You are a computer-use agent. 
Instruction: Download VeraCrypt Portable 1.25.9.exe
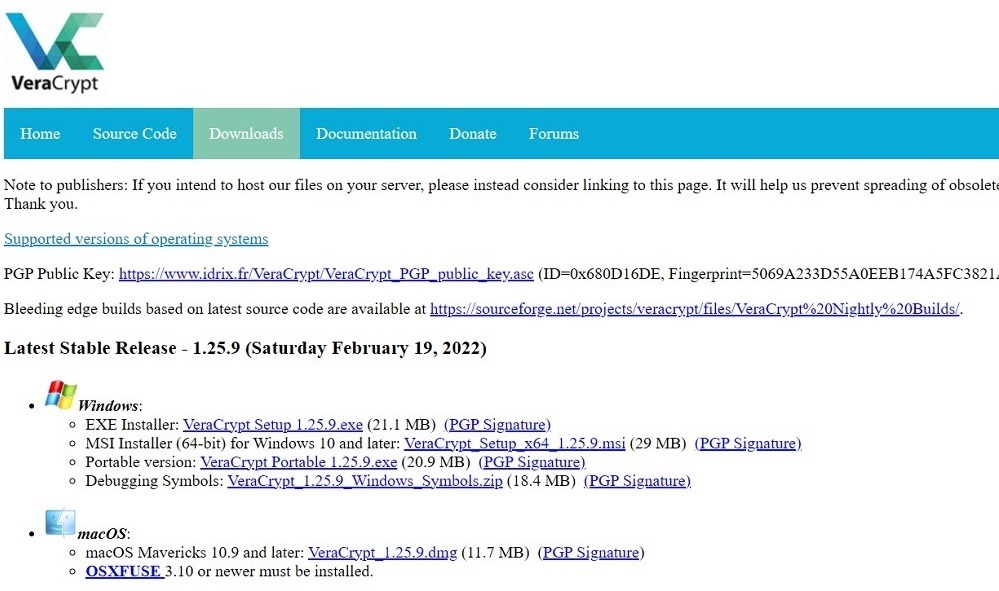[x=298, y=462]
